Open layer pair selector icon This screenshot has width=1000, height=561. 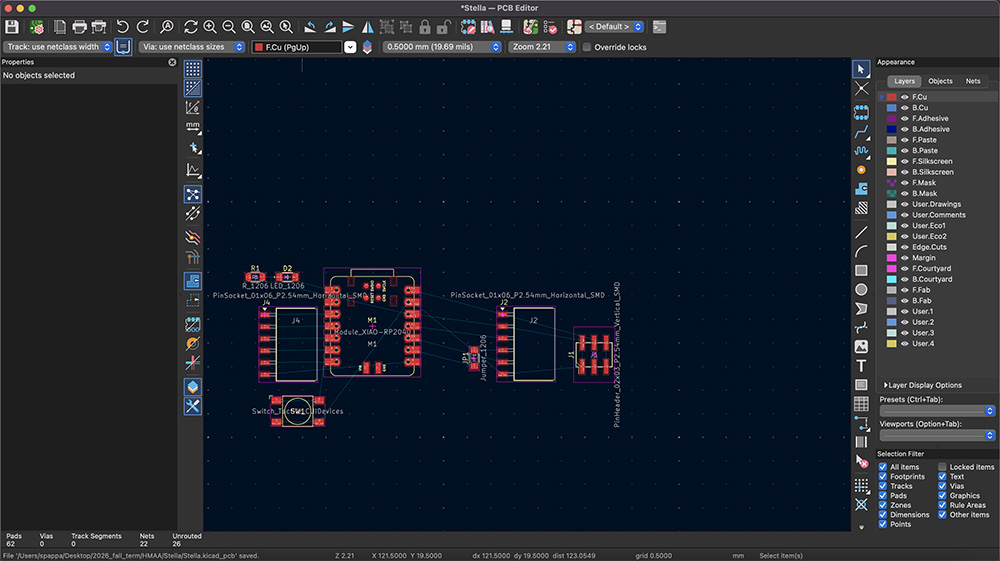pyautogui.click(x=367, y=47)
